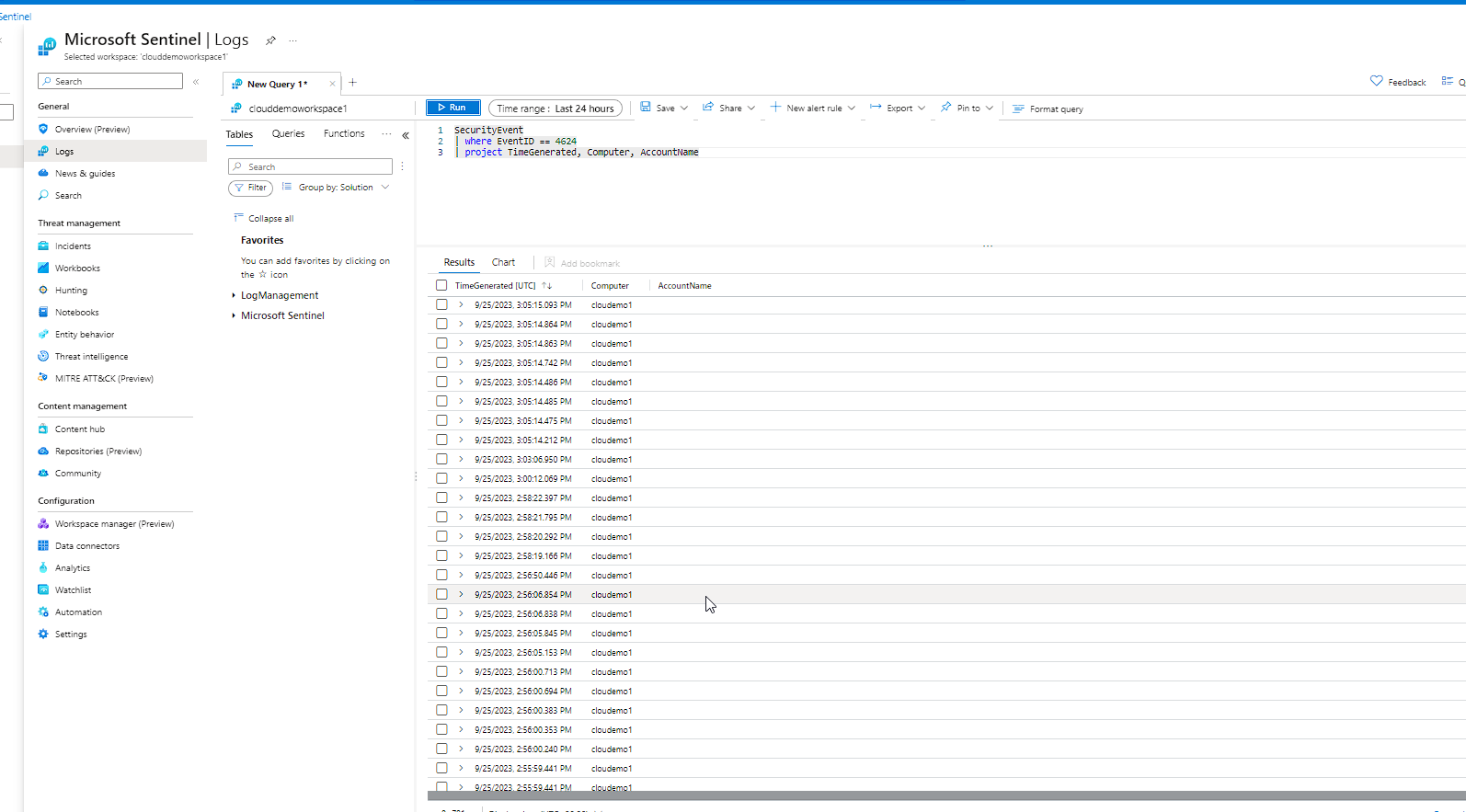Viewport: 1466px width, 812px height.
Task: Open Entity behavior page
Action: [85, 335]
